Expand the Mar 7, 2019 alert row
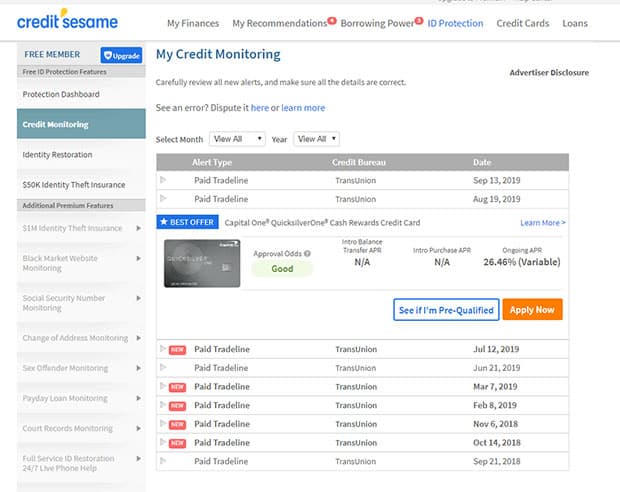The width and height of the screenshot is (620, 492). coord(163,386)
